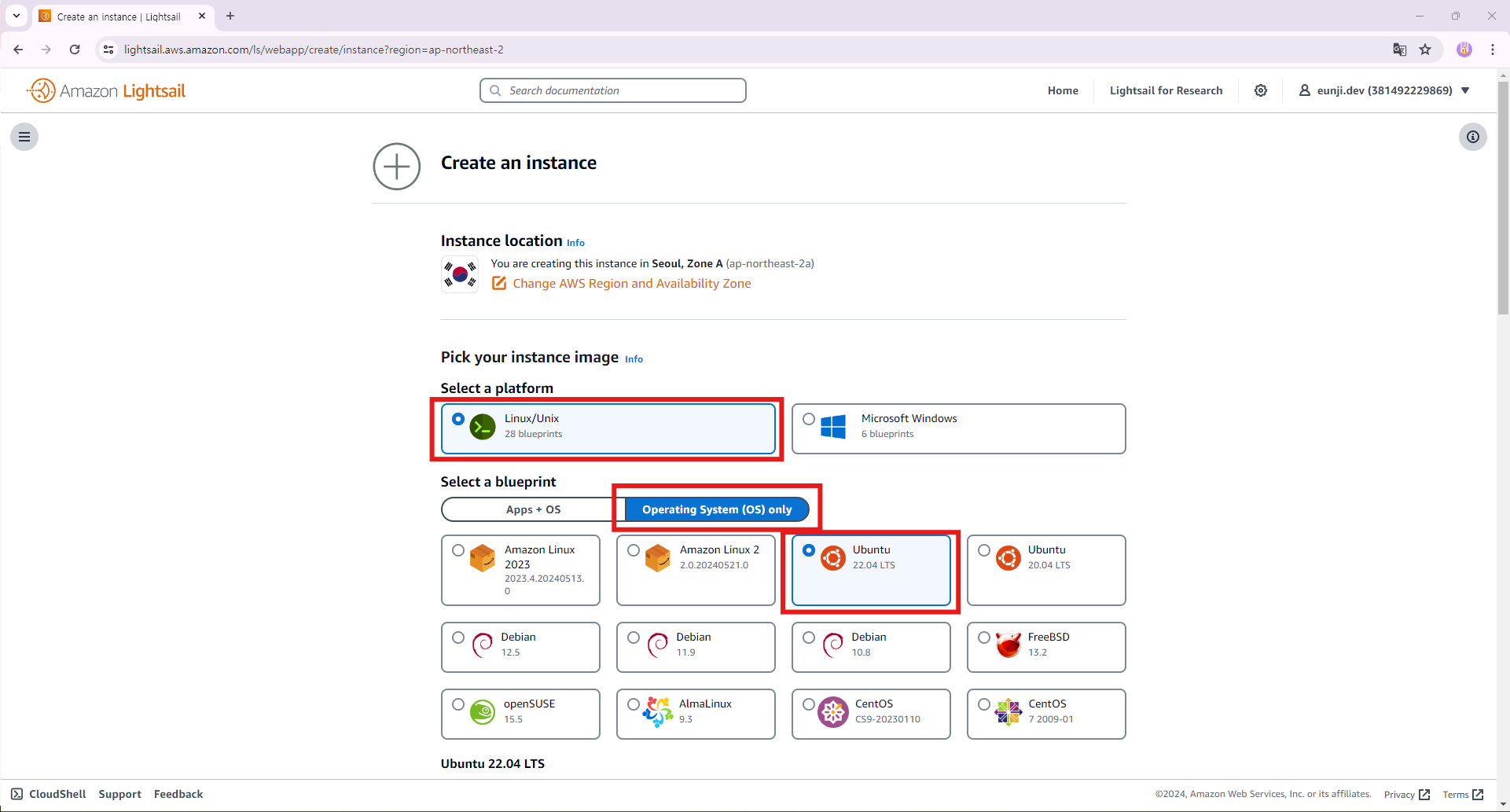
Task: Click the FreeBSD daemon logo
Action: [1009, 645]
